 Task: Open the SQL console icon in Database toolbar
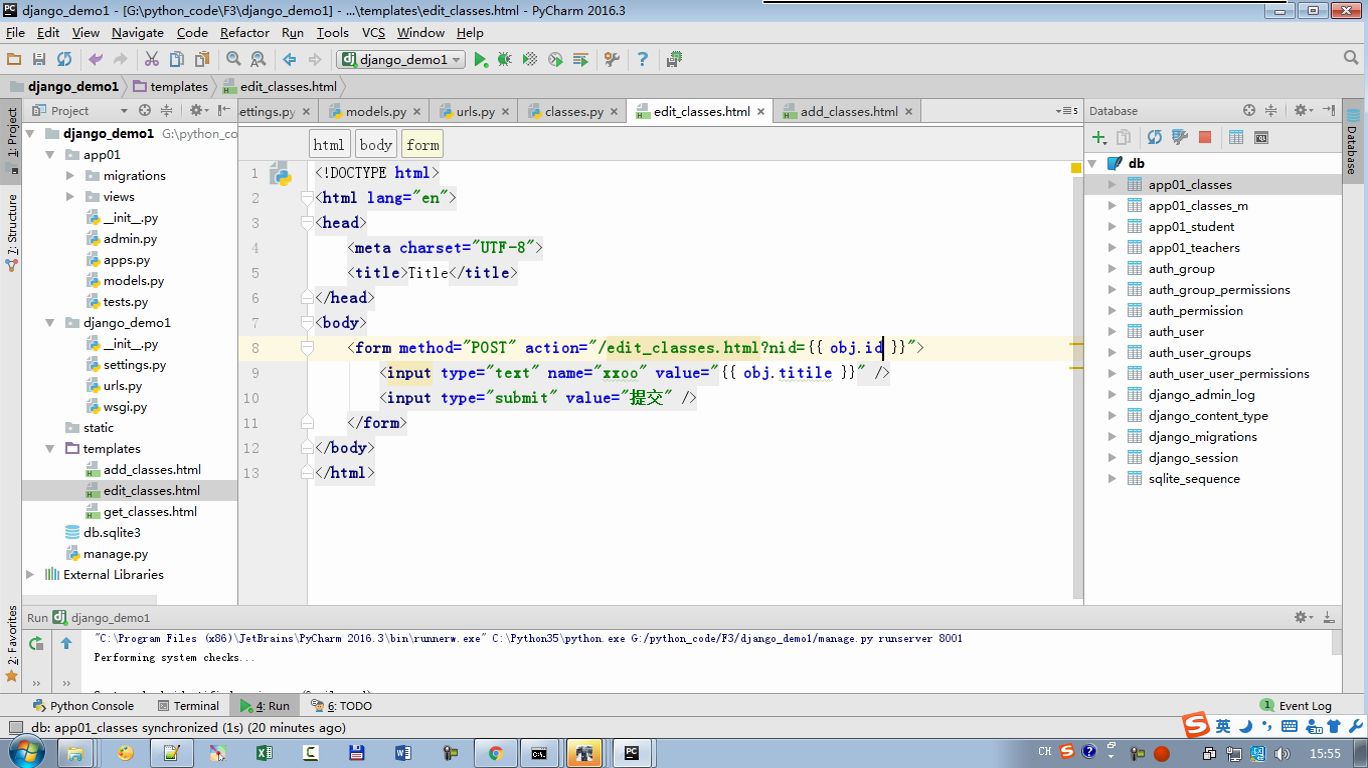click(1261, 138)
